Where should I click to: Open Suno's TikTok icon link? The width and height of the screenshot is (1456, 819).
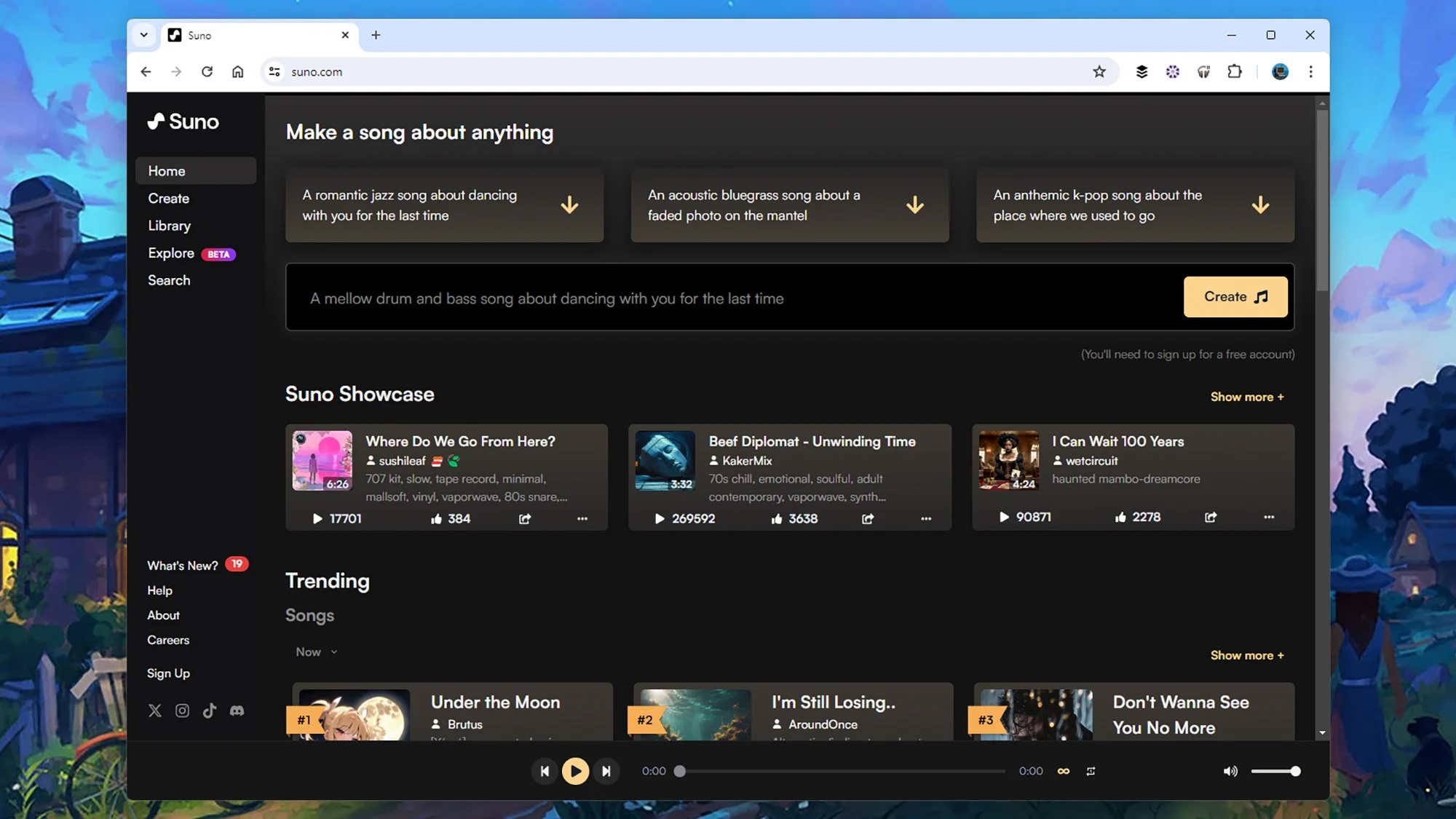210,711
